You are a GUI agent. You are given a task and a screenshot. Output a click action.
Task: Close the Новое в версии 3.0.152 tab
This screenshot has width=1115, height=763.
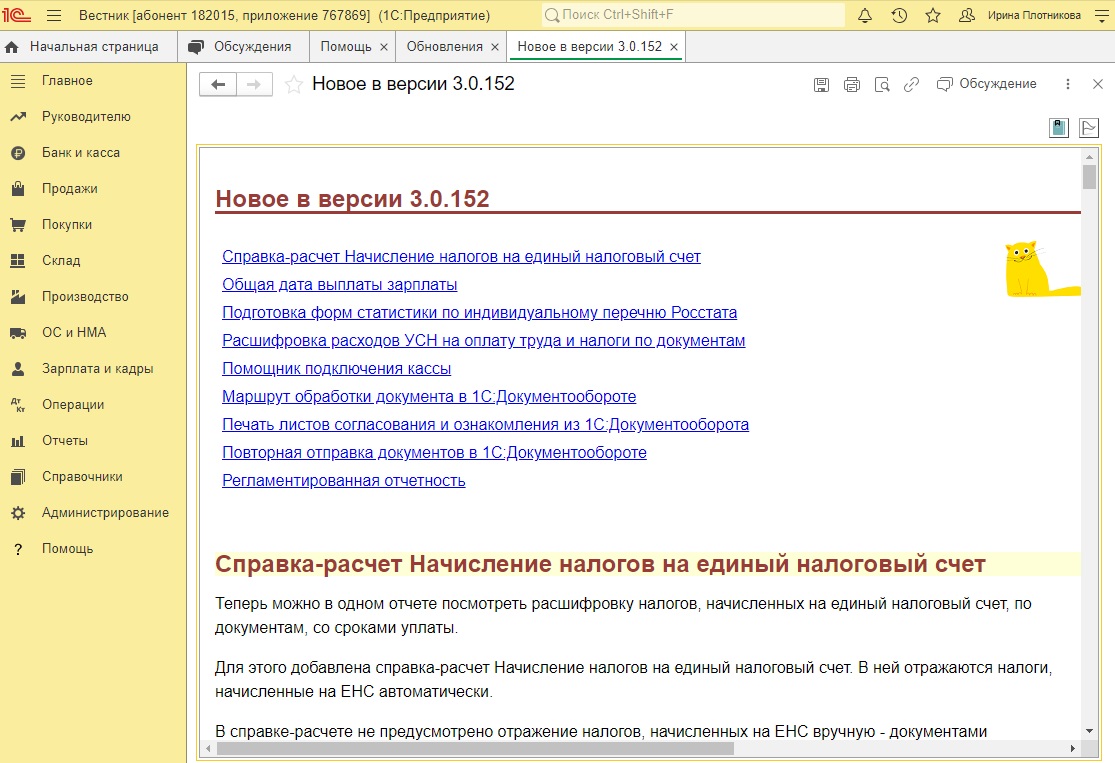(674, 47)
